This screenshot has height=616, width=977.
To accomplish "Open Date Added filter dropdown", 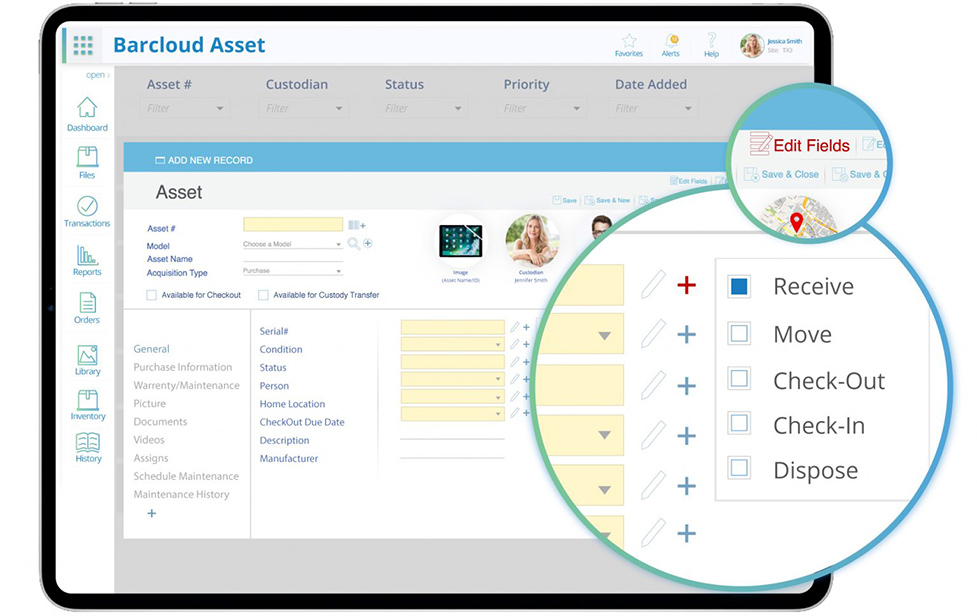I will 652,108.
